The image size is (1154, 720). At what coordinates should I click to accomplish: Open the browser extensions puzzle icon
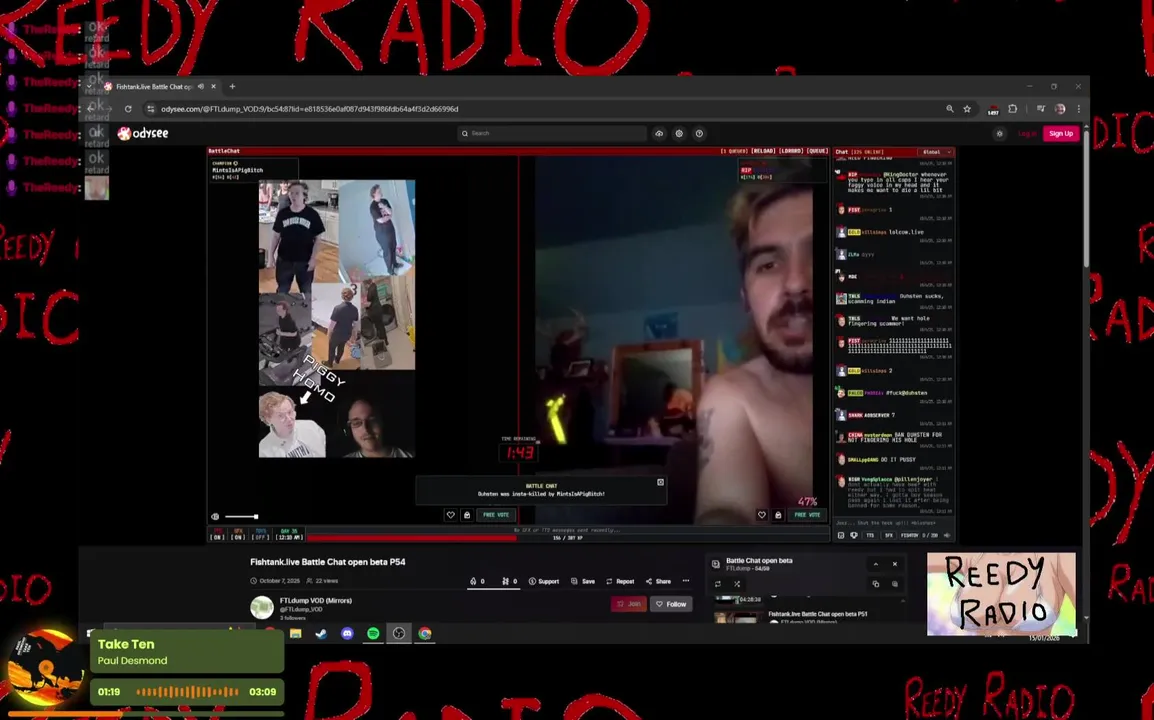tap(1013, 109)
